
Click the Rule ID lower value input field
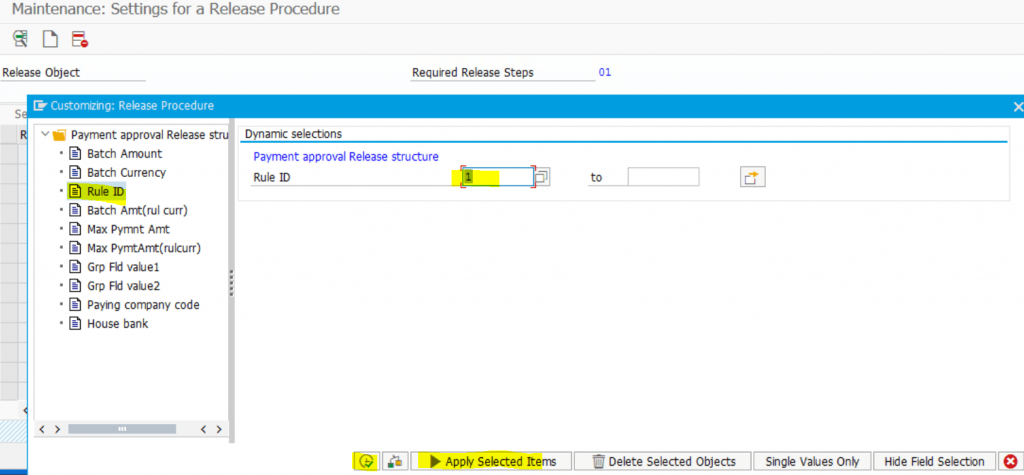(x=498, y=177)
